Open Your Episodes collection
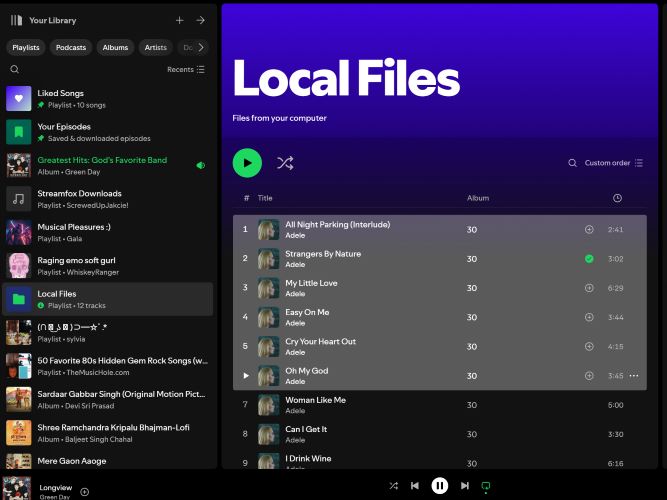The height and width of the screenshot is (500, 667). (x=108, y=132)
